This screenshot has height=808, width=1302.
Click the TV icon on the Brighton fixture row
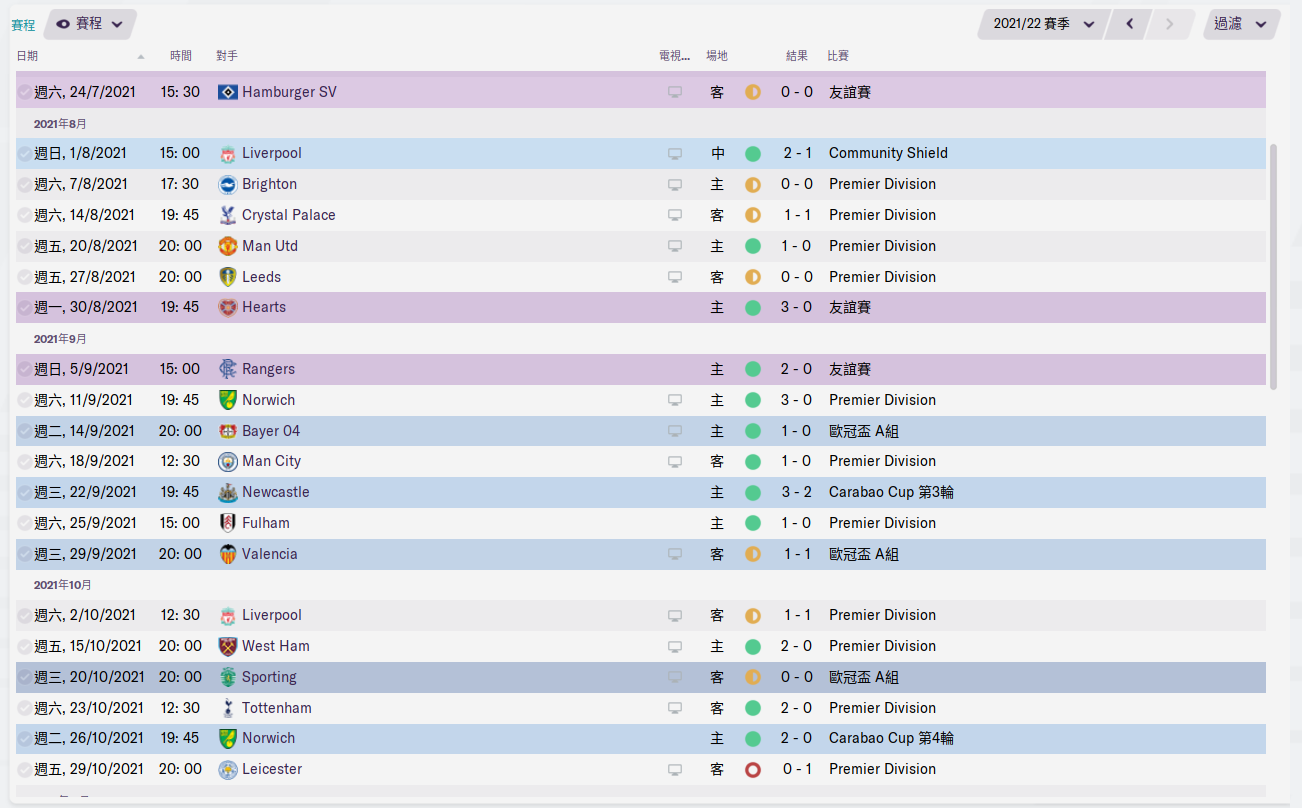675,185
